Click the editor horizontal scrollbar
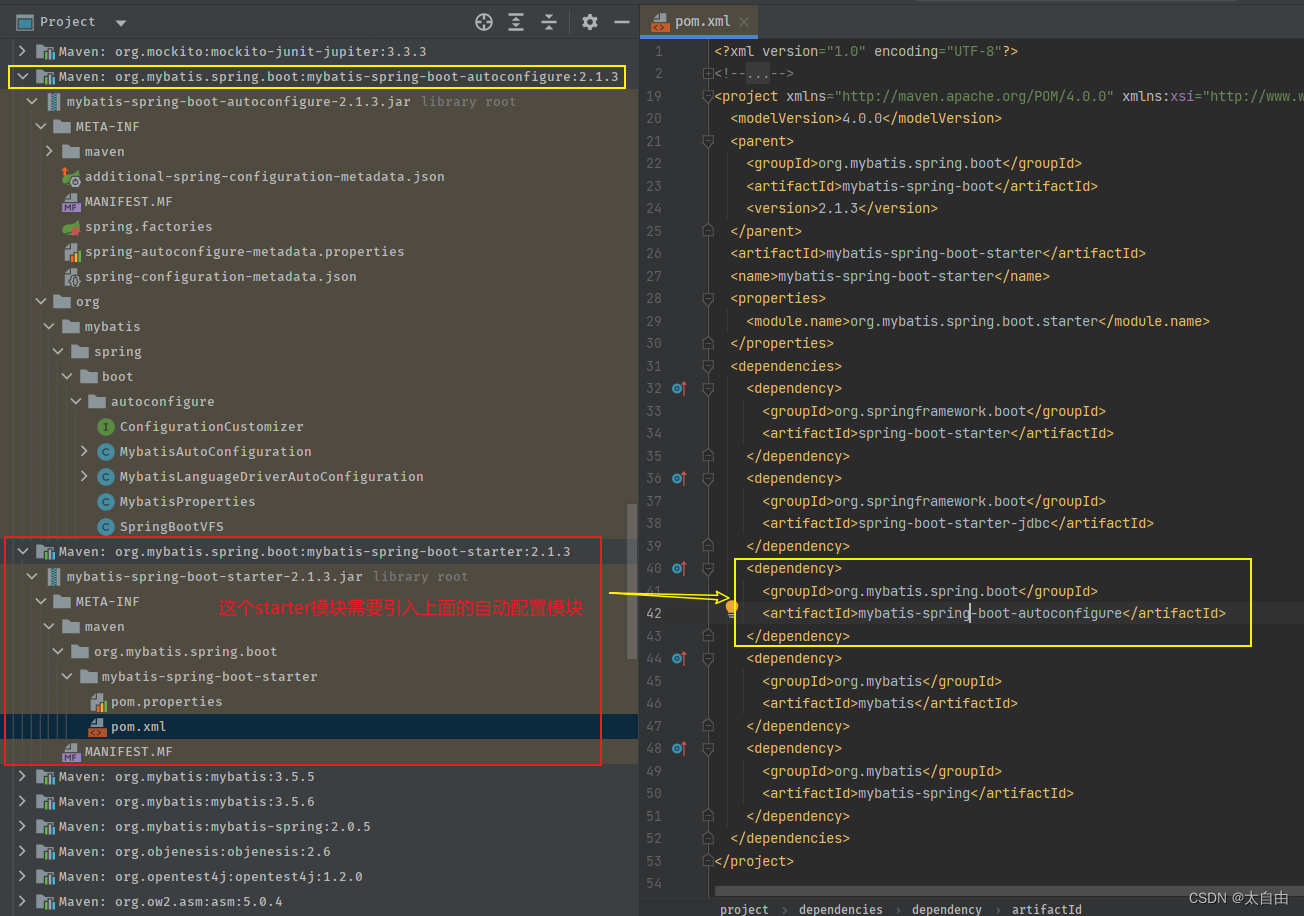 tap(1010, 890)
